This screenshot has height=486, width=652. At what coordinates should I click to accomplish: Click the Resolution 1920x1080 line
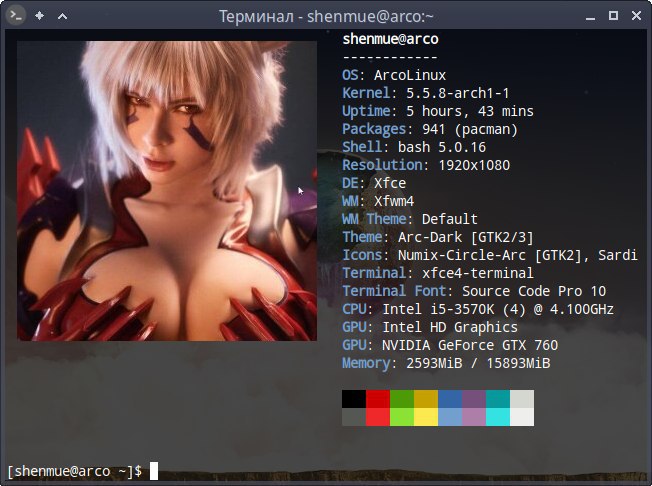click(426, 165)
